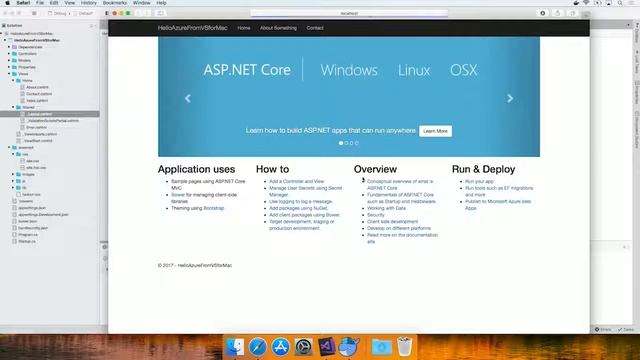The width and height of the screenshot is (640, 360).
Task: Toggle Safari sidebar button
Action: tap(160, 13)
